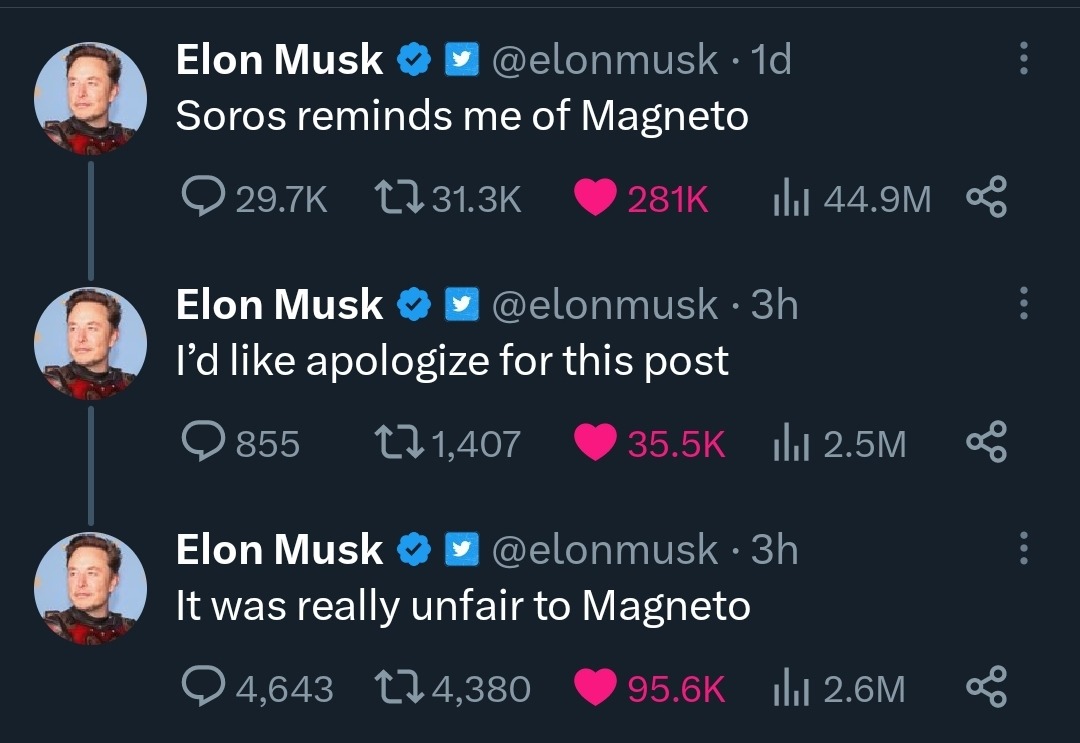1080x743 pixels.
Task: View the 2.5M views analytics
Action: point(789,443)
